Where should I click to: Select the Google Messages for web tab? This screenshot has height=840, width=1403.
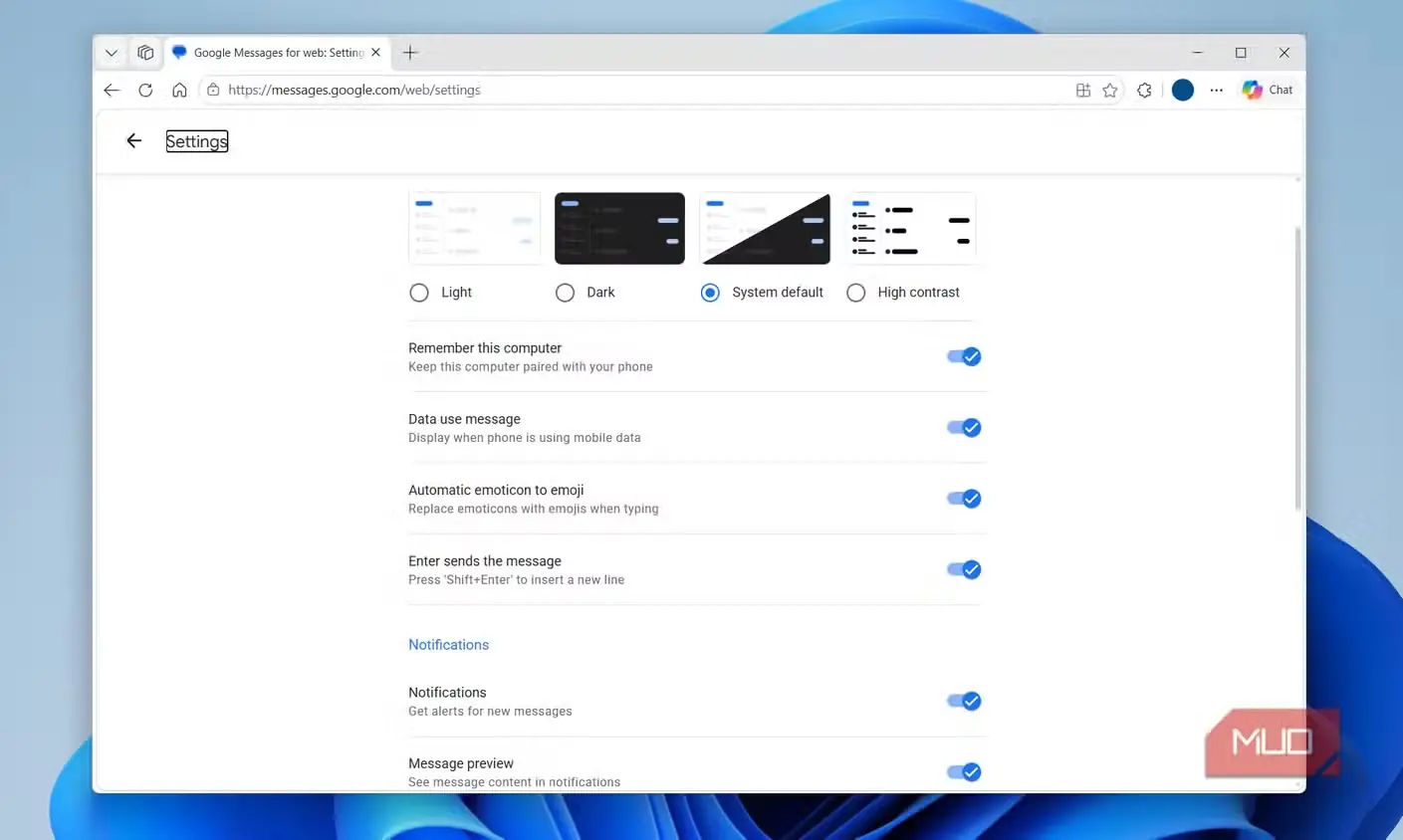point(277,53)
